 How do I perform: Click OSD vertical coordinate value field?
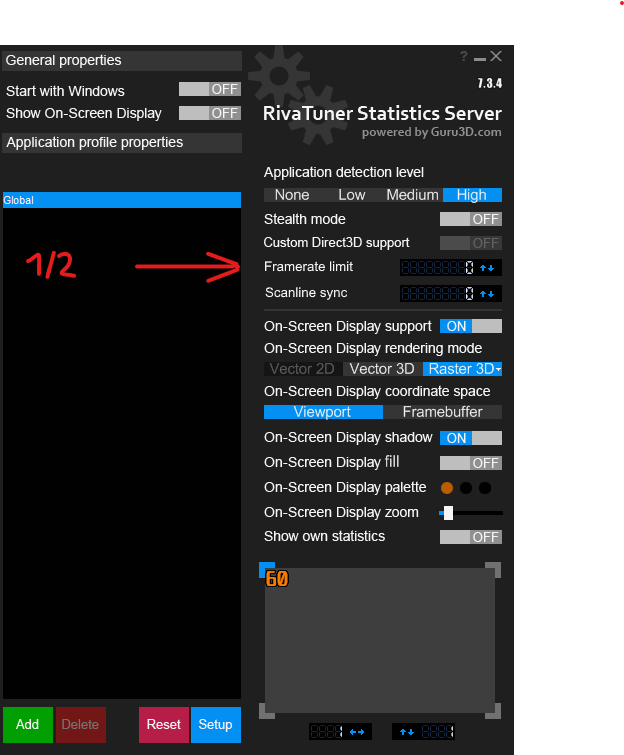pos(437,732)
